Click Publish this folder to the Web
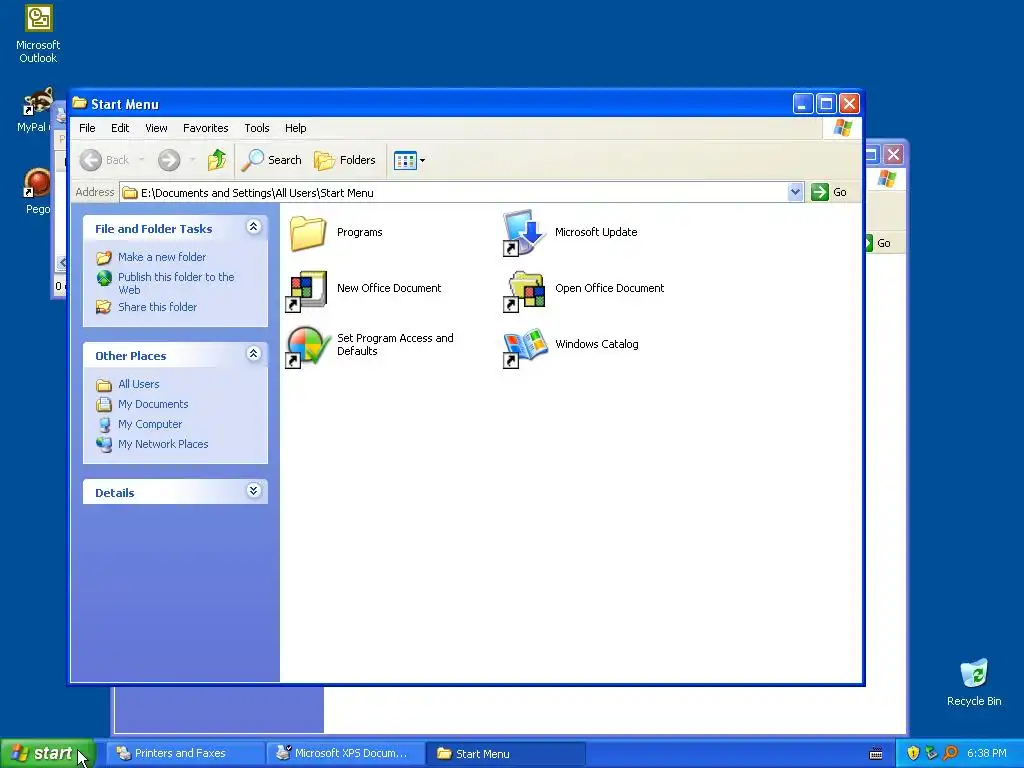1024x768 pixels. coord(176,283)
